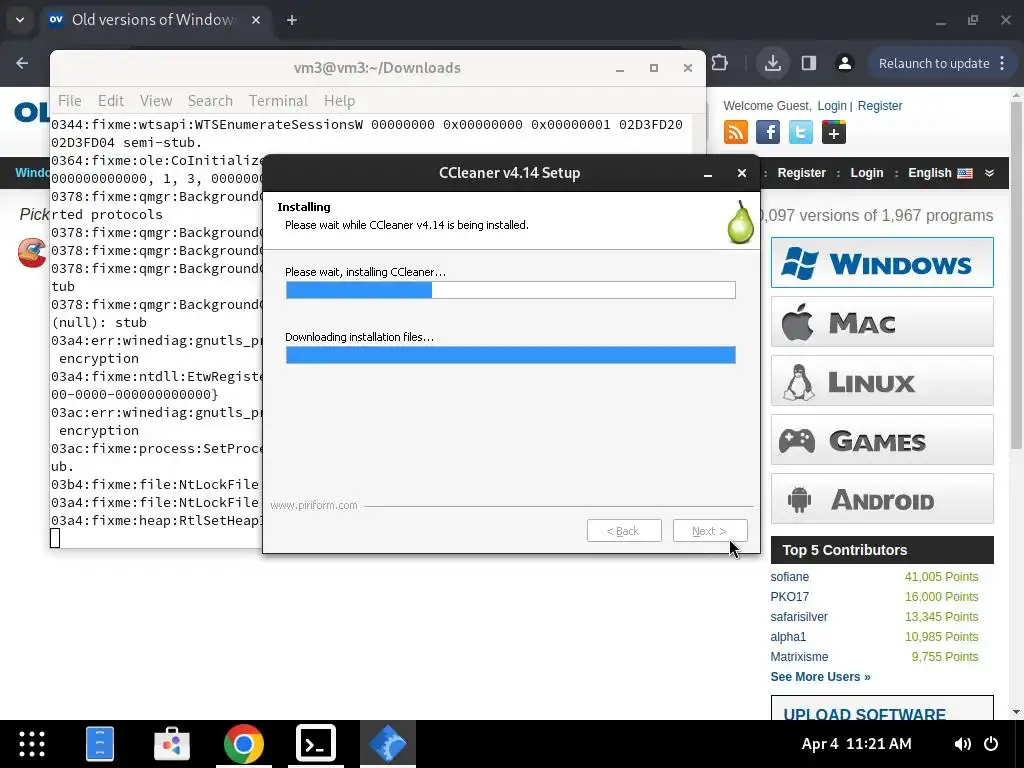This screenshot has height=768, width=1024.
Task: Select the Linux platform banner
Action: pos(882,381)
